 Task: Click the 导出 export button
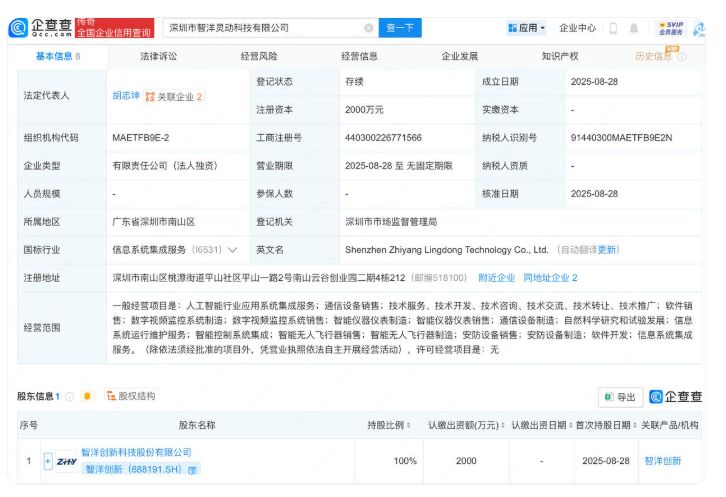[x=620, y=397]
